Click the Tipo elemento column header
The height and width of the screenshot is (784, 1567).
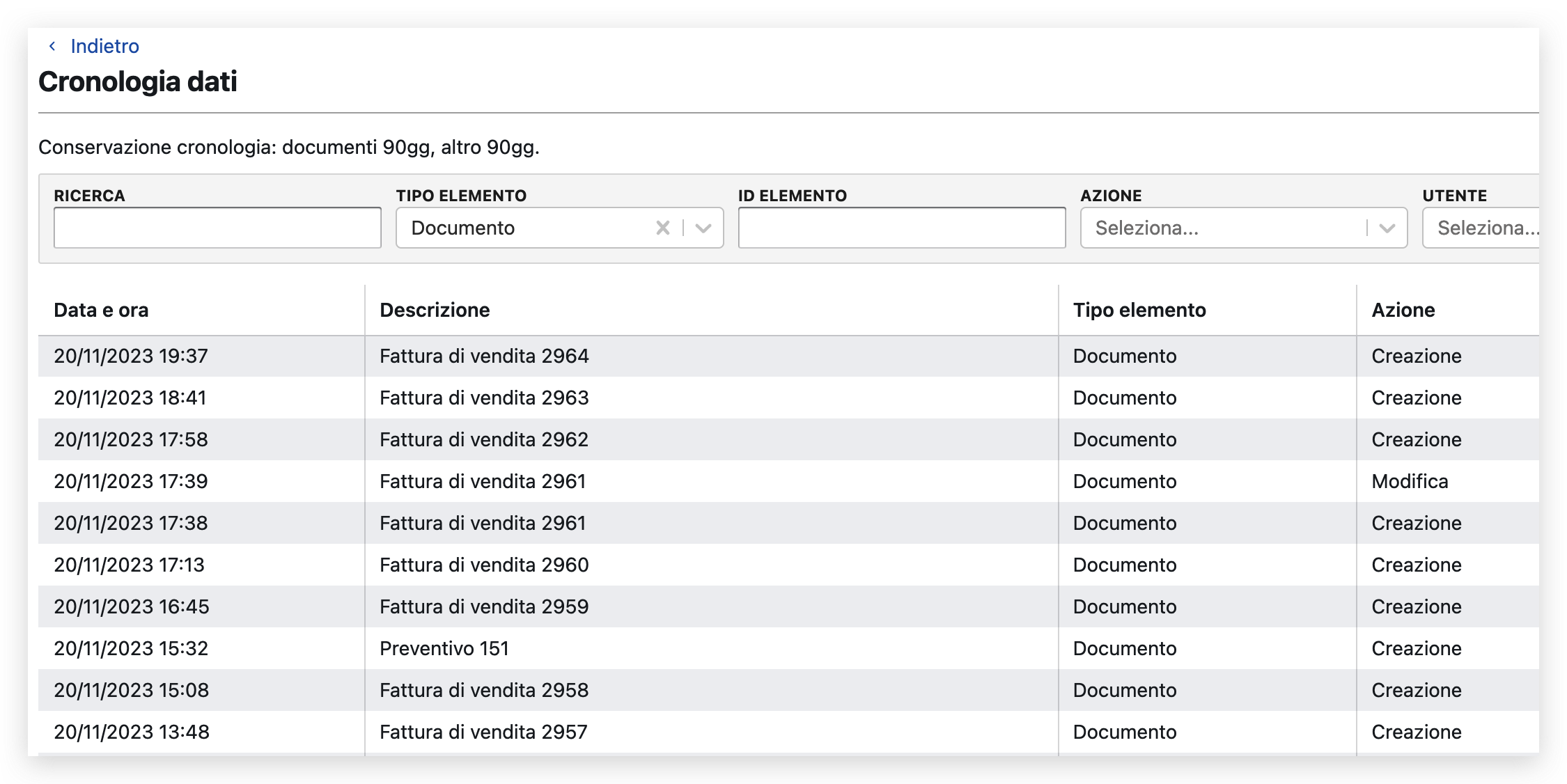pos(1139,310)
